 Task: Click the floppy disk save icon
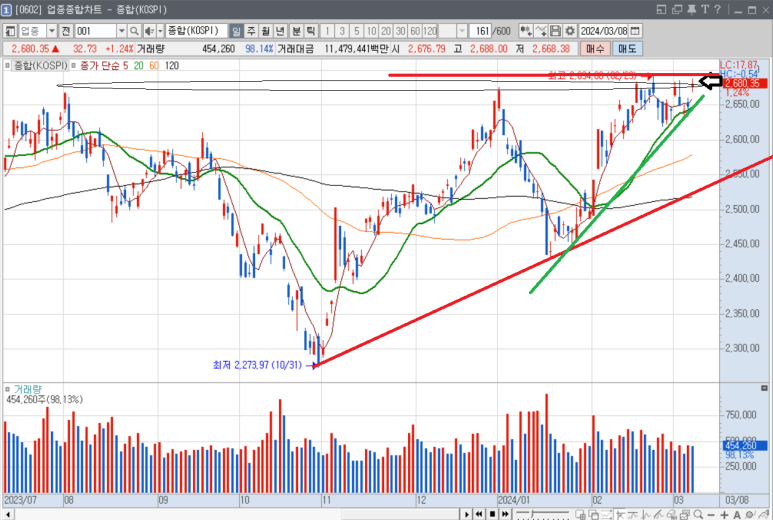pyautogui.click(x=555, y=31)
